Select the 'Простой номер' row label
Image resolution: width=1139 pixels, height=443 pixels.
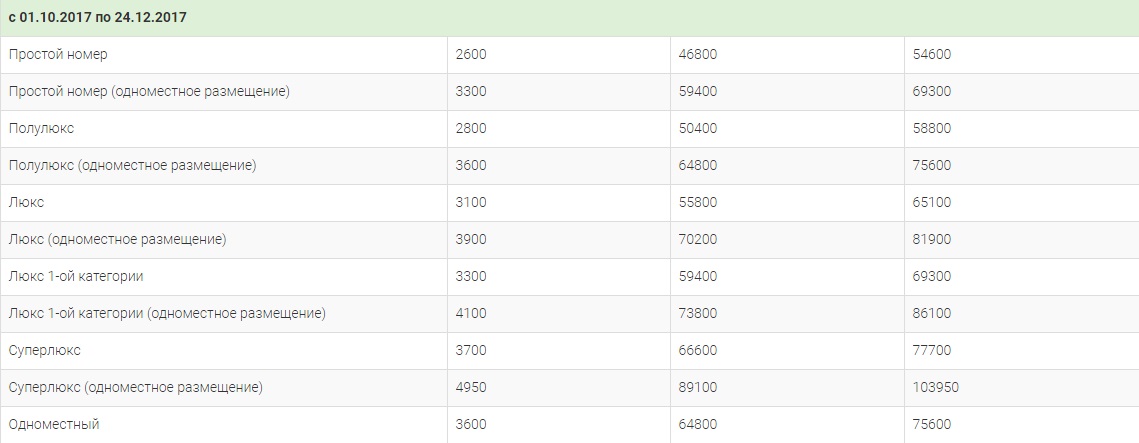click(x=58, y=54)
